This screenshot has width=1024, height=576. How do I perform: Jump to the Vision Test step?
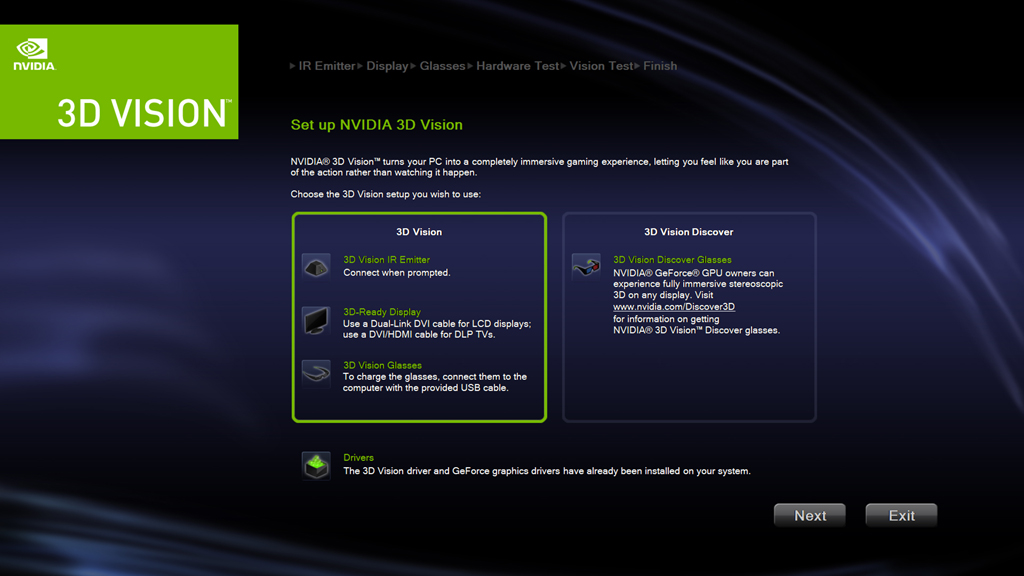pyautogui.click(x=601, y=66)
